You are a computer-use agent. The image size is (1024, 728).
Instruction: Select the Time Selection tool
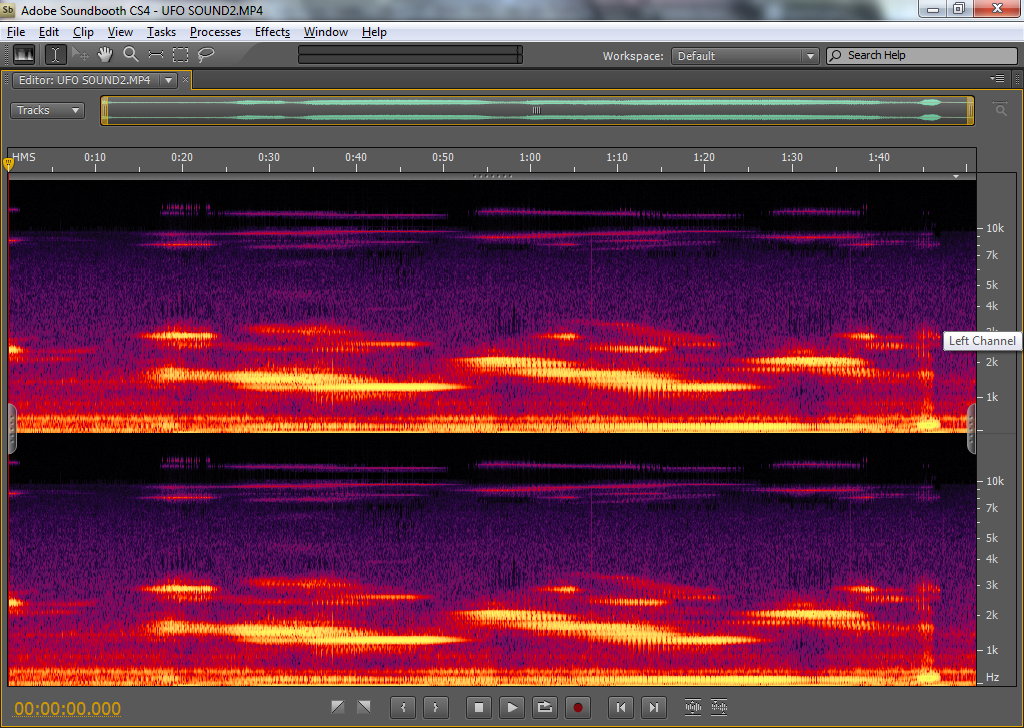(55, 55)
